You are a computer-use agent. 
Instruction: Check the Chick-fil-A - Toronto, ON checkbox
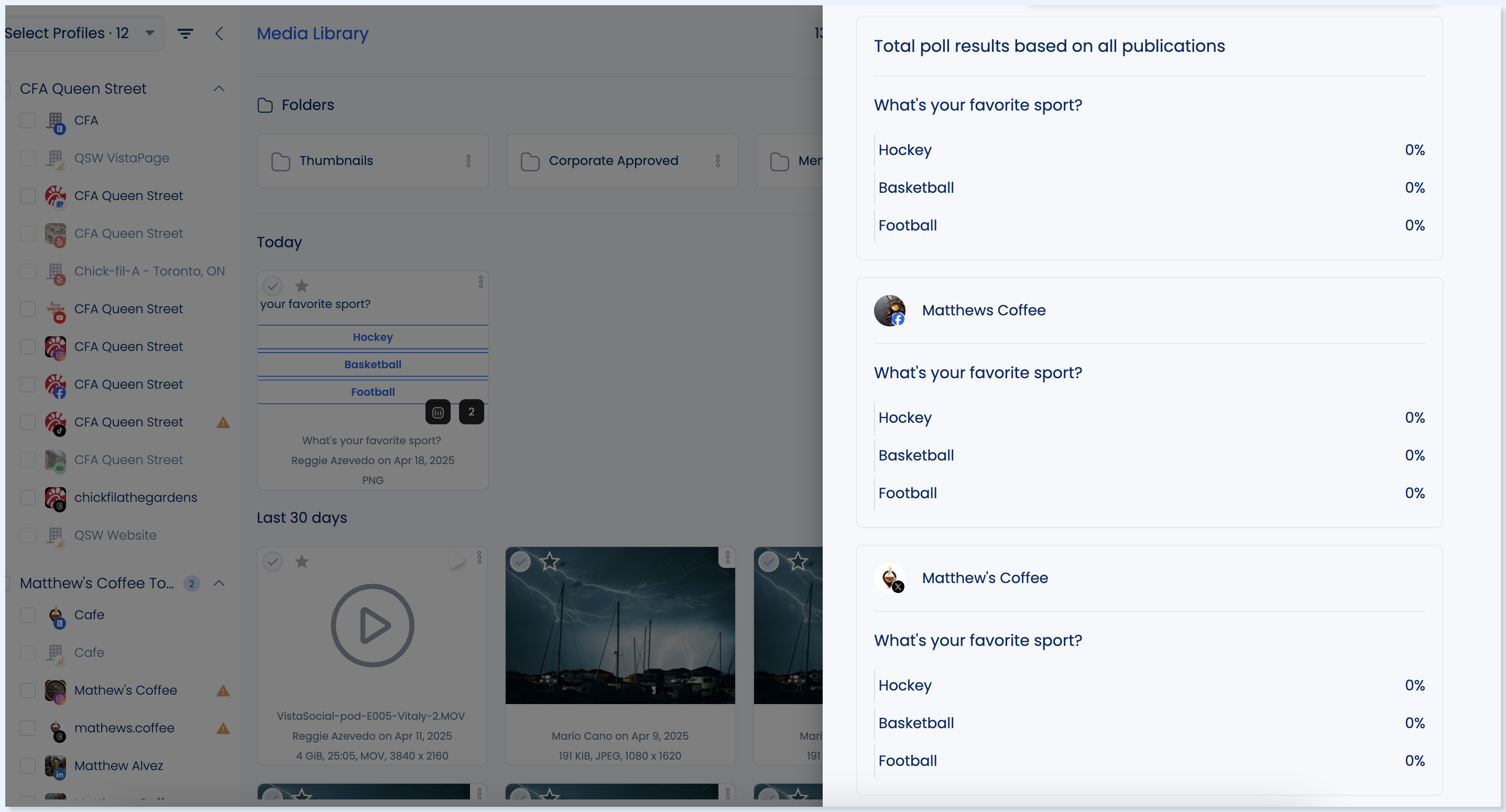[27, 271]
